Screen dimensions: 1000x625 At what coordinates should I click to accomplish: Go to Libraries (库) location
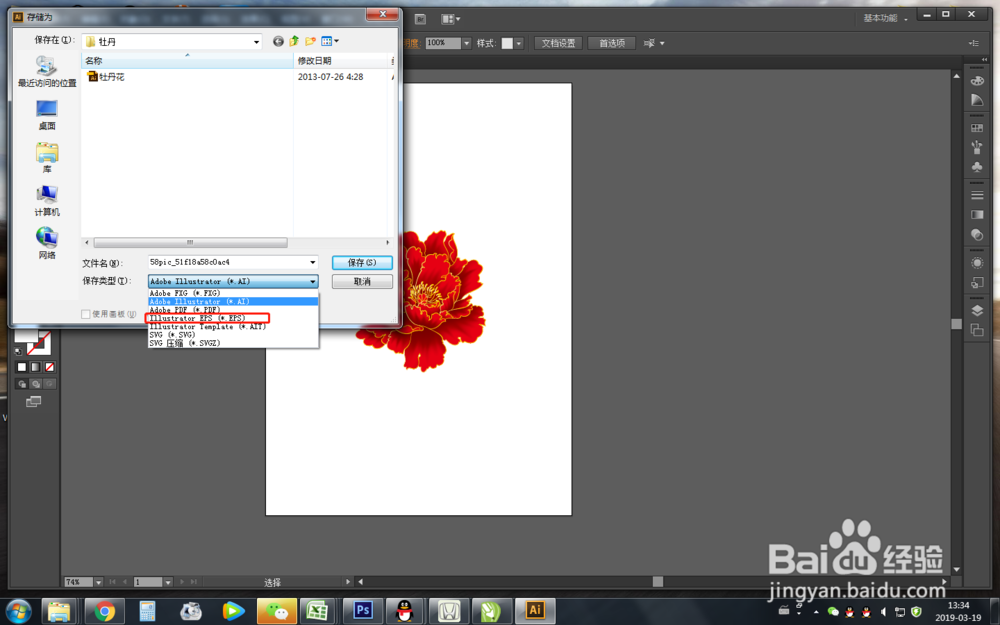click(x=47, y=158)
